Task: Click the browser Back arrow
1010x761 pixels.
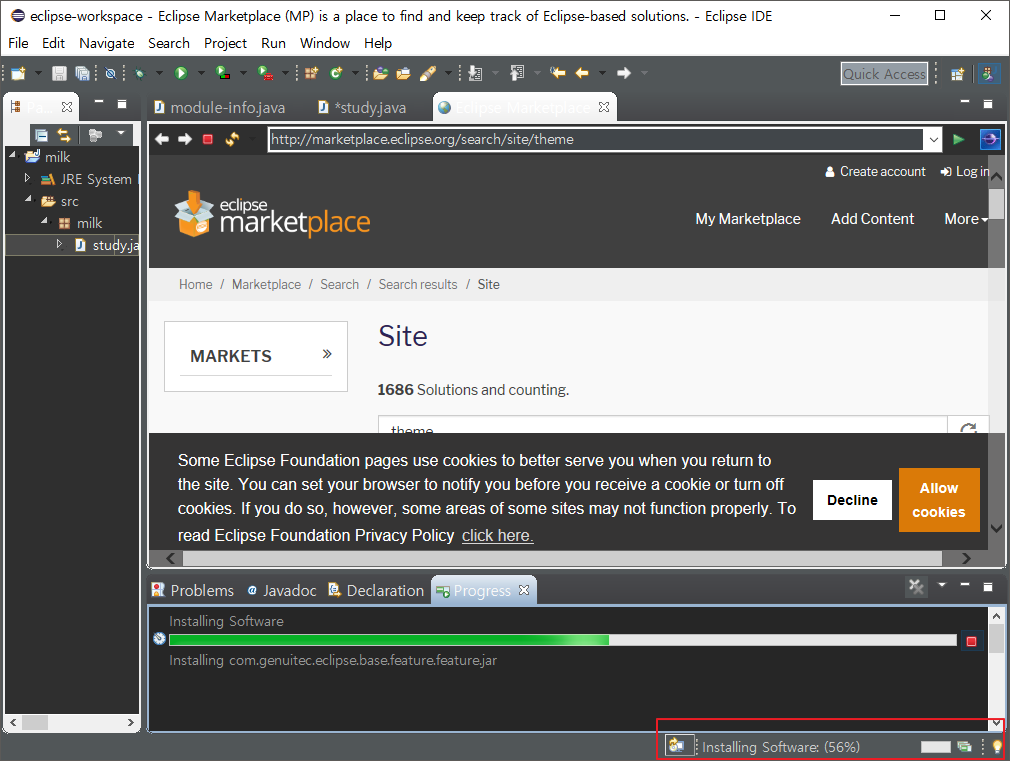Action: pos(162,139)
